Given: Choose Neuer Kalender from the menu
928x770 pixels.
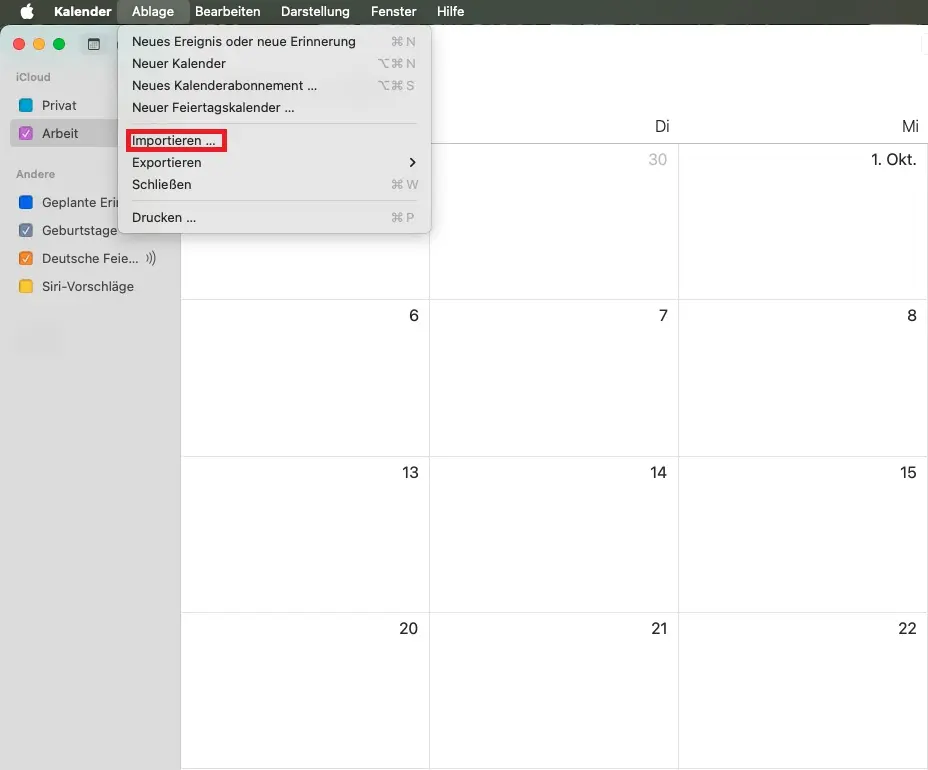Looking at the screenshot, I should 178,63.
